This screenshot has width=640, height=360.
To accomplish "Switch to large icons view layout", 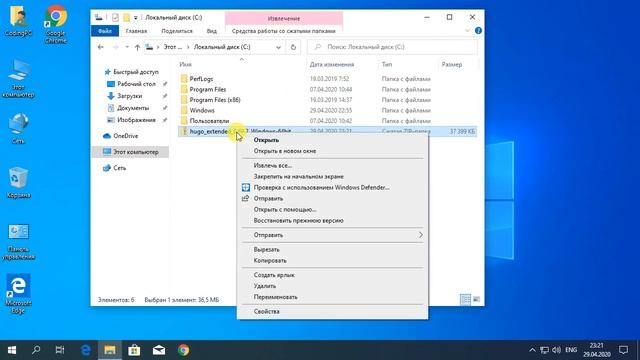I will point(476,300).
